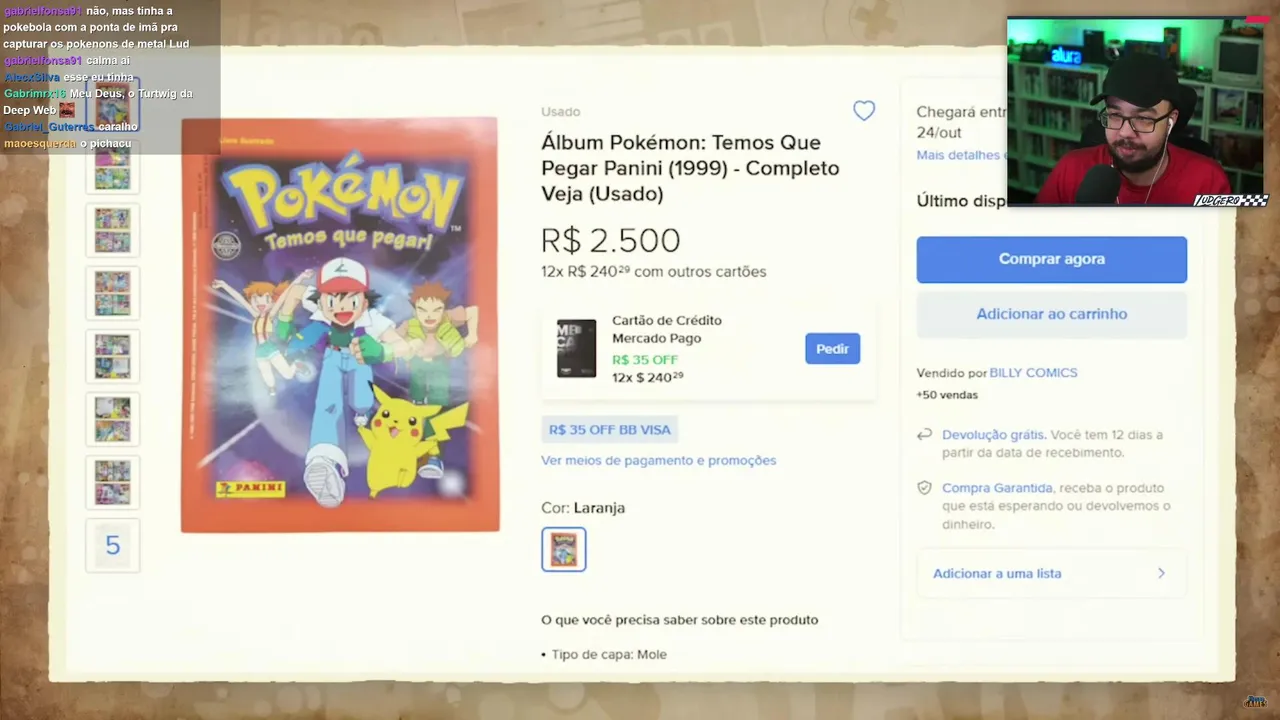Viewport: 1280px width, 720px height.
Task: Enlarge the main Pokémon album cover image
Action: pyautogui.click(x=340, y=325)
